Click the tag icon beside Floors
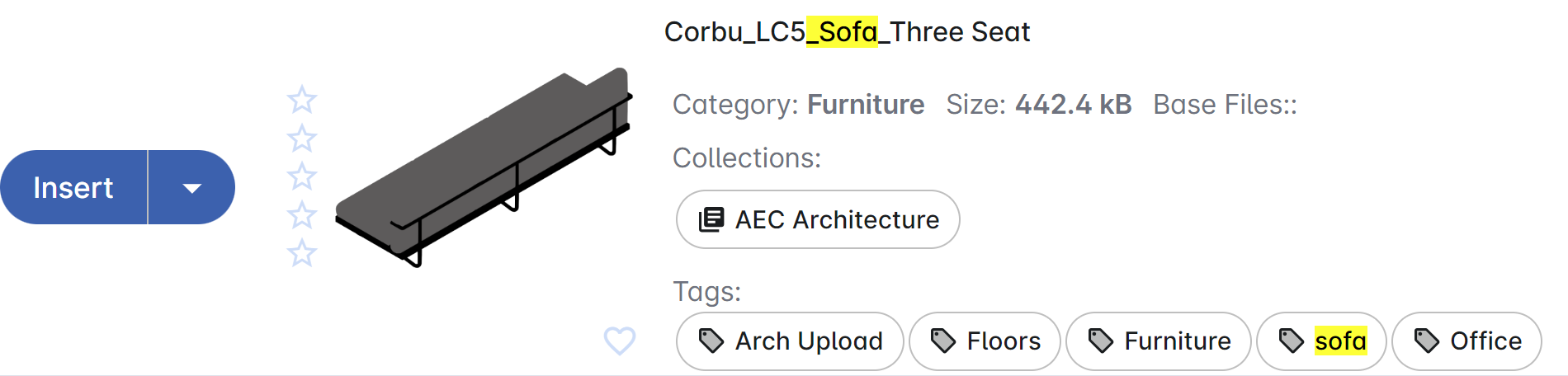Viewport: 1568px width, 376px height. coord(943,341)
